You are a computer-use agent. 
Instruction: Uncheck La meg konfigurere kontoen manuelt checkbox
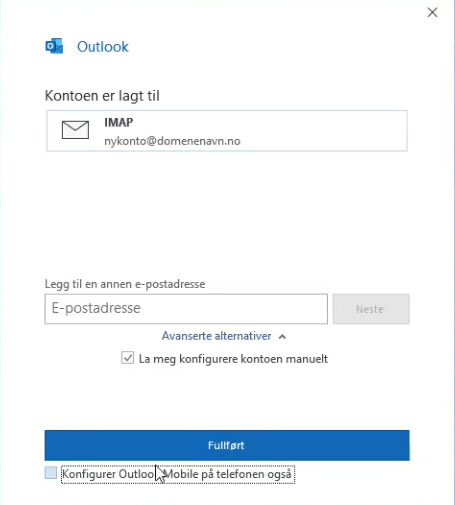(x=128, y=358)
